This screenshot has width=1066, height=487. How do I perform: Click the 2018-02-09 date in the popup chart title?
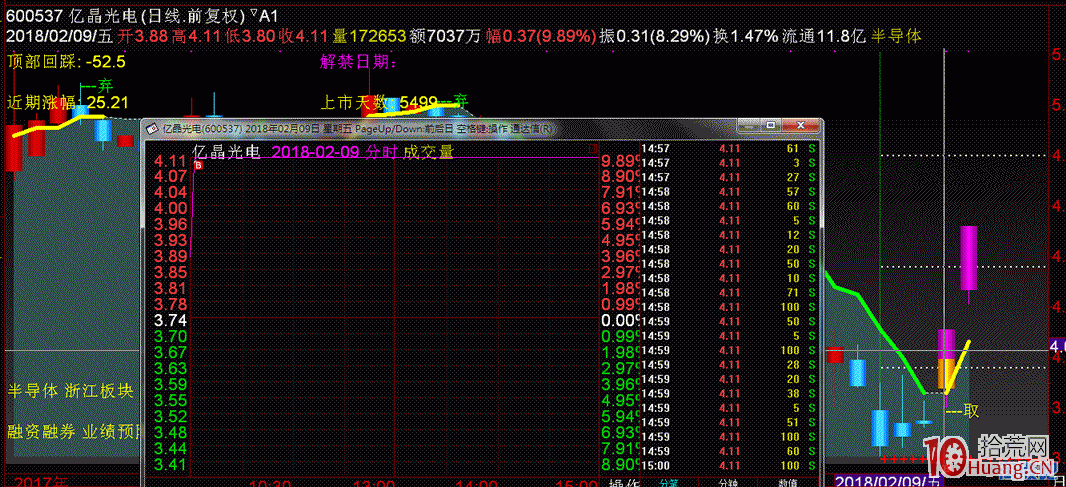coord(315,152)
